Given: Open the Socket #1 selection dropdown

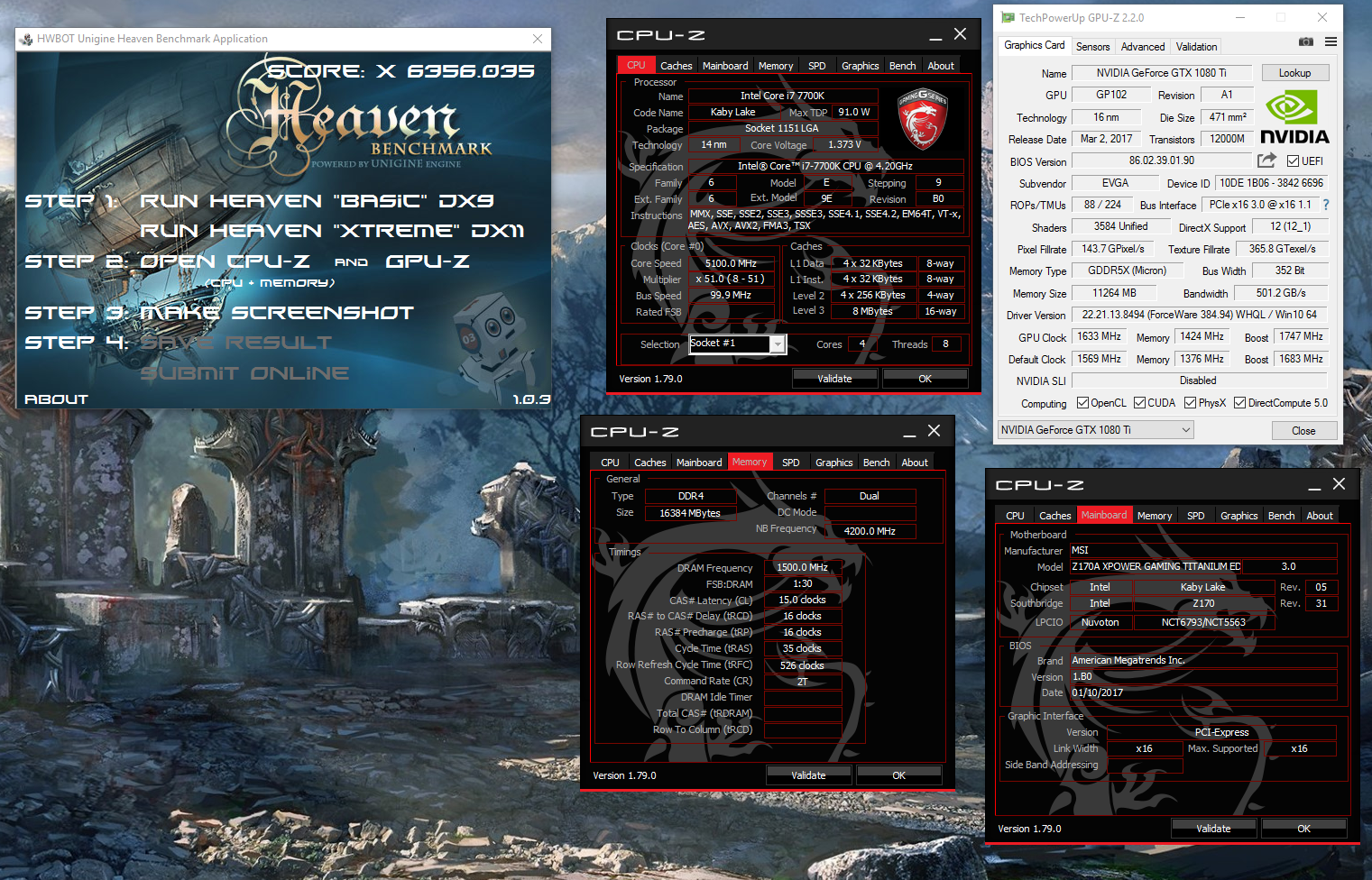Looking at the screenshot, I should 777,344.
